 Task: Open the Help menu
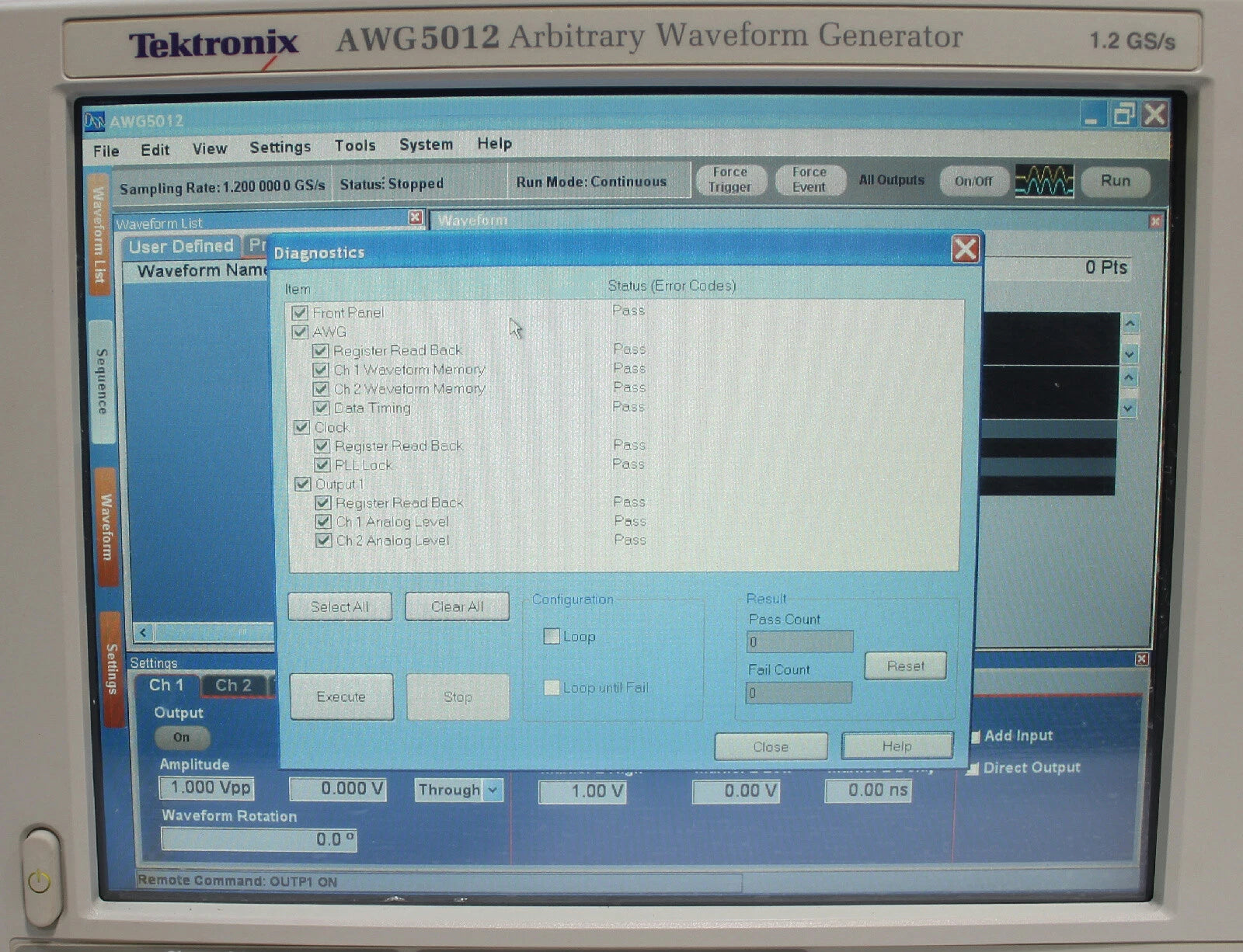494,144
